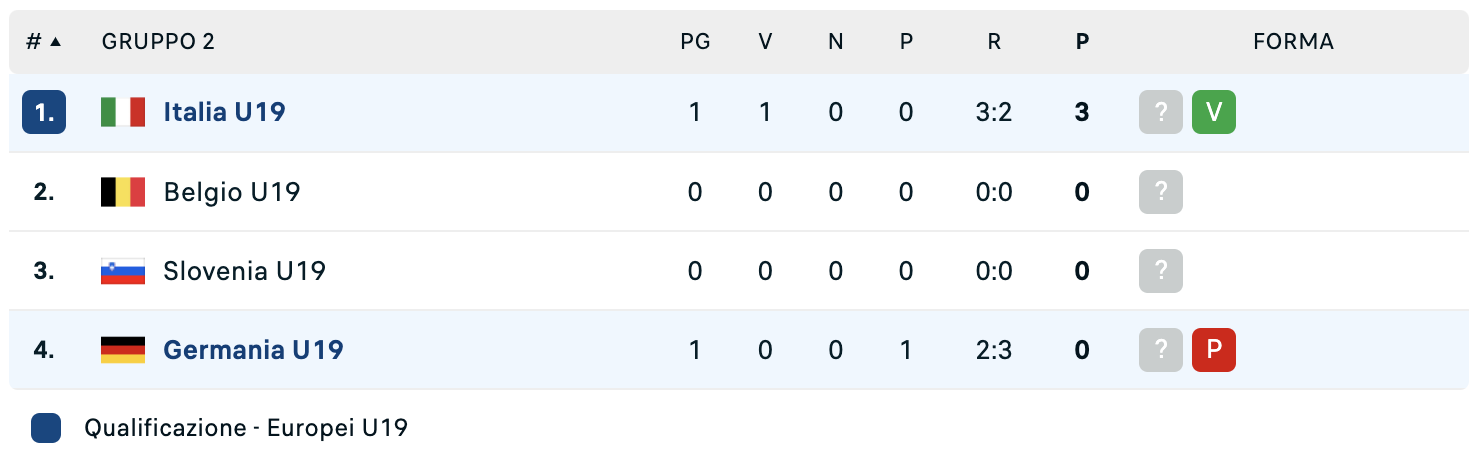Sort by PG matches played header

tap(695, 42)
